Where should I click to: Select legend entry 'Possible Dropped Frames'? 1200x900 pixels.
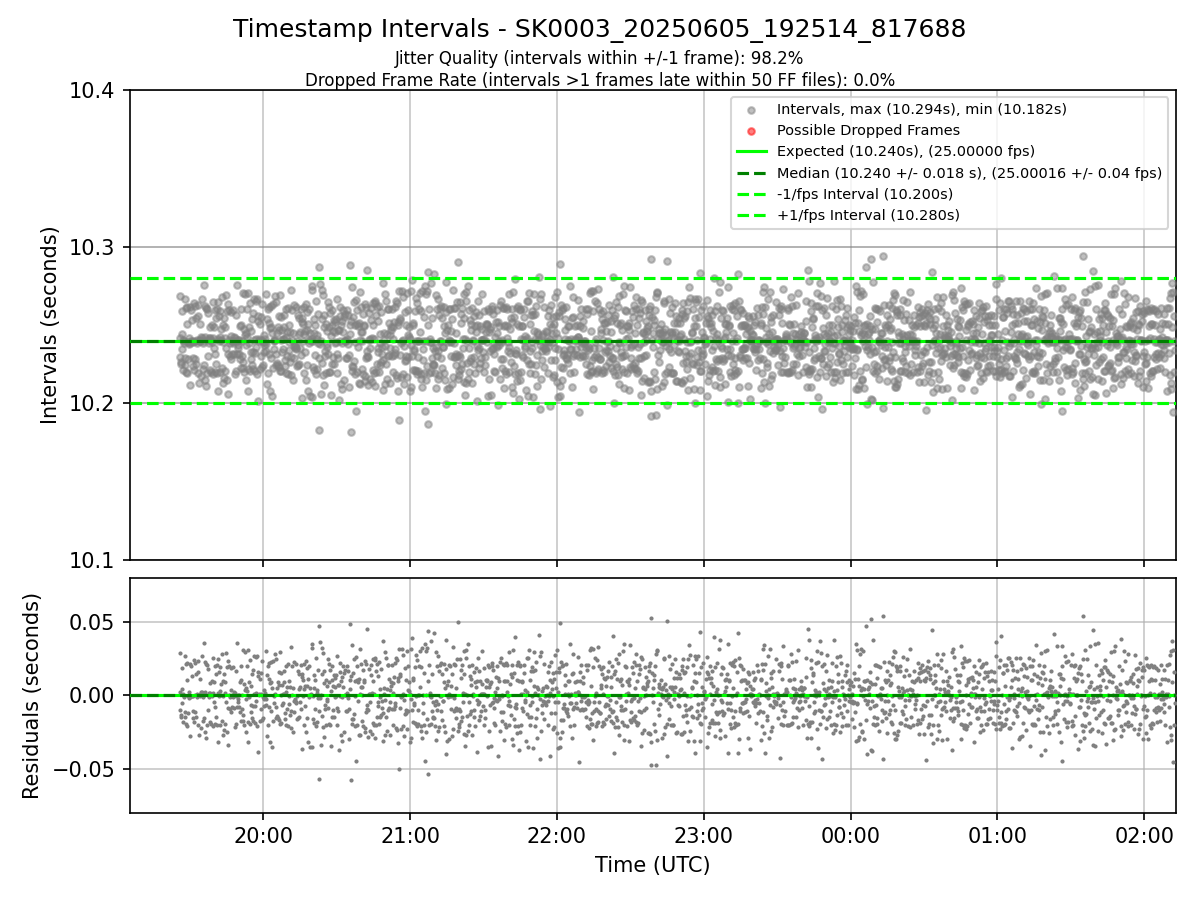point(868,130)
